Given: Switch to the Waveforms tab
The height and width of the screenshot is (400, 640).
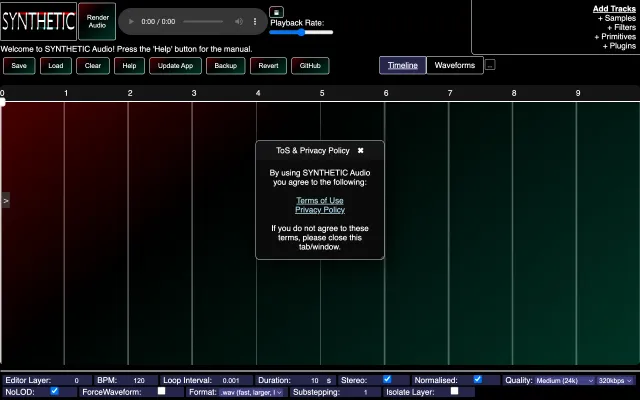Looking at the screenshot, I should tap(455, 65).
